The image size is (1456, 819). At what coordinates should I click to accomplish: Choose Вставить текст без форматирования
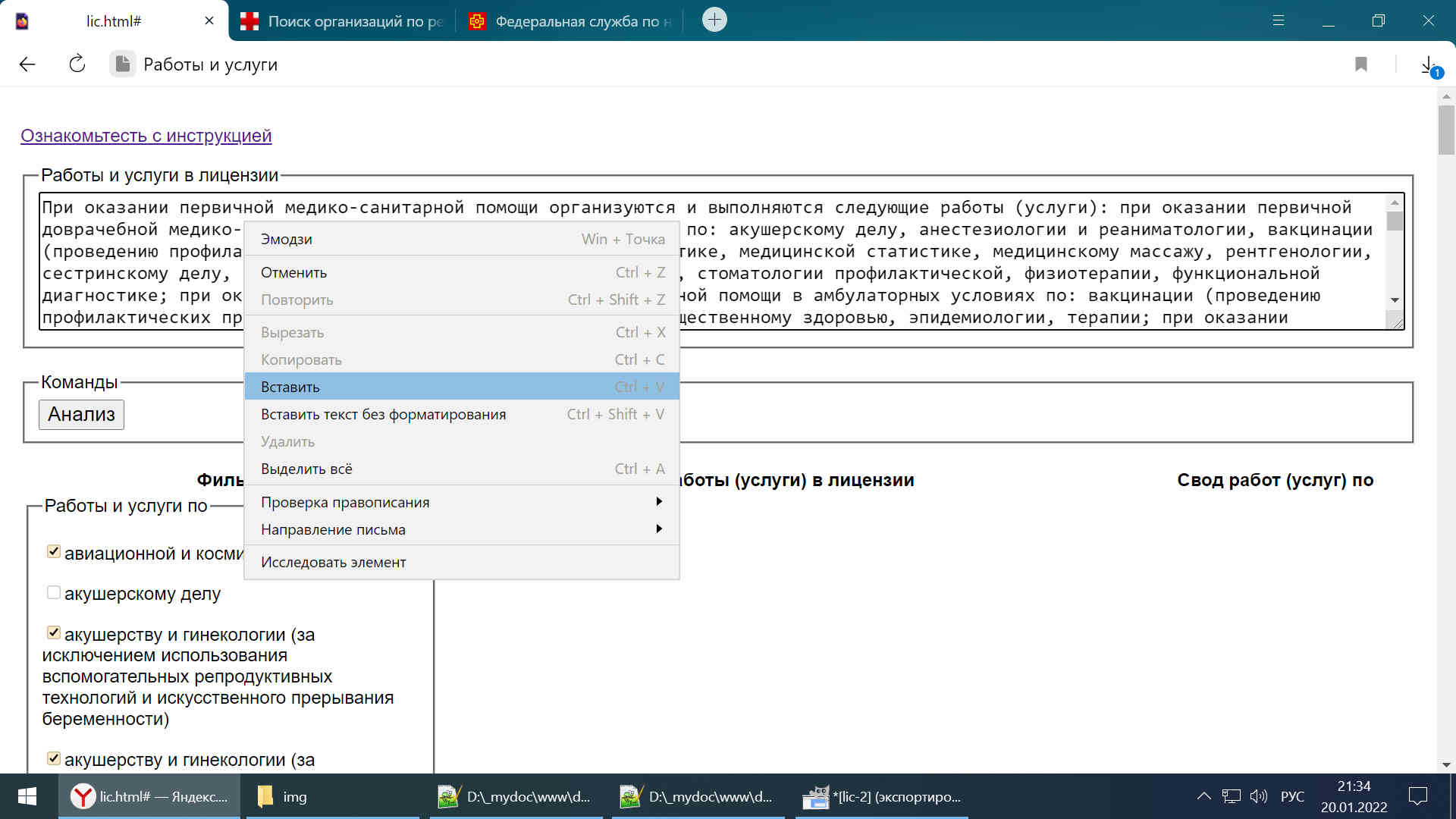(x=462, y=414)
